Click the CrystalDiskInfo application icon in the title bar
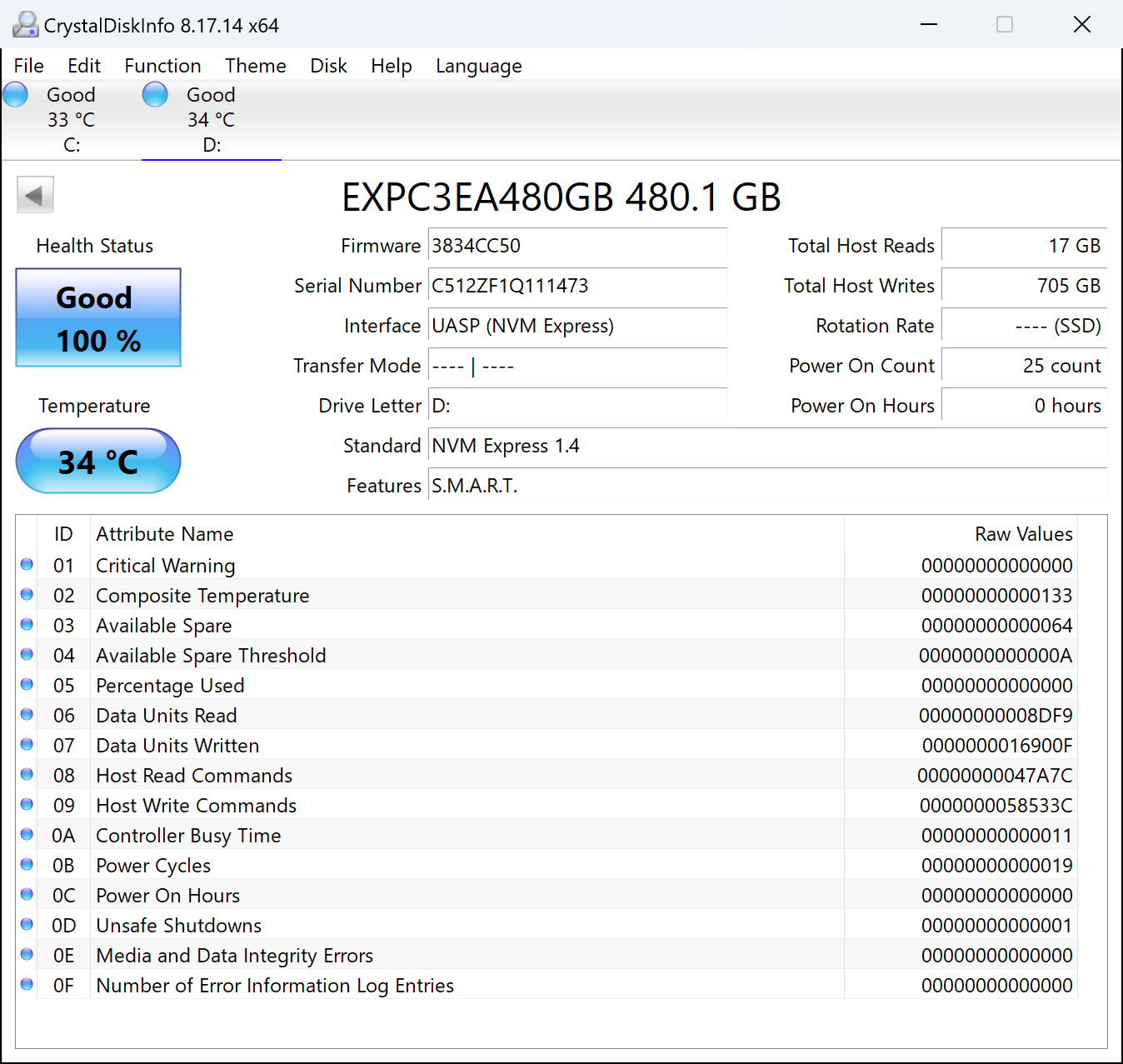The image size is (1123, 1064). (25, 24)
